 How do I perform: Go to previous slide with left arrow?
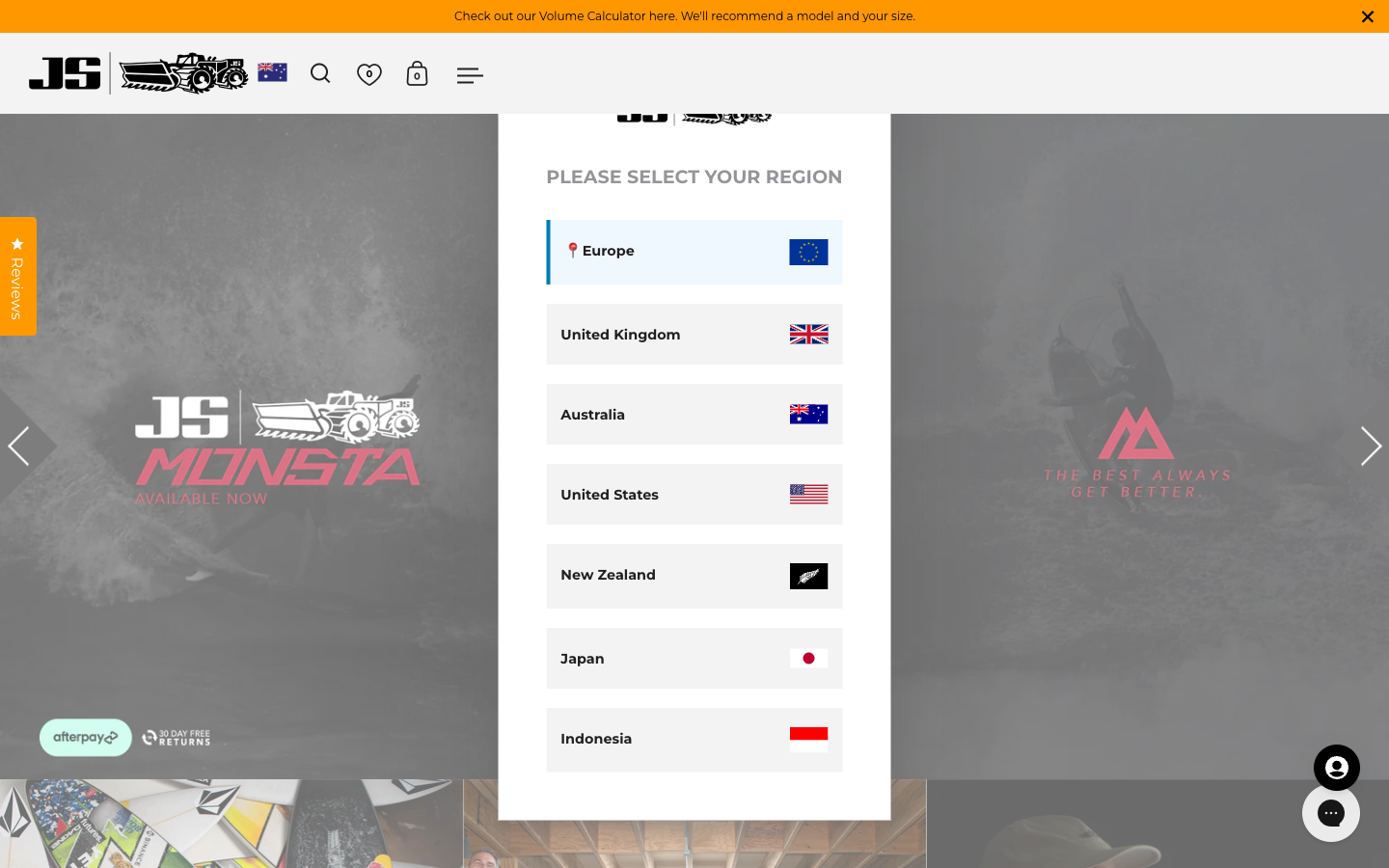(x=19, y=447)
